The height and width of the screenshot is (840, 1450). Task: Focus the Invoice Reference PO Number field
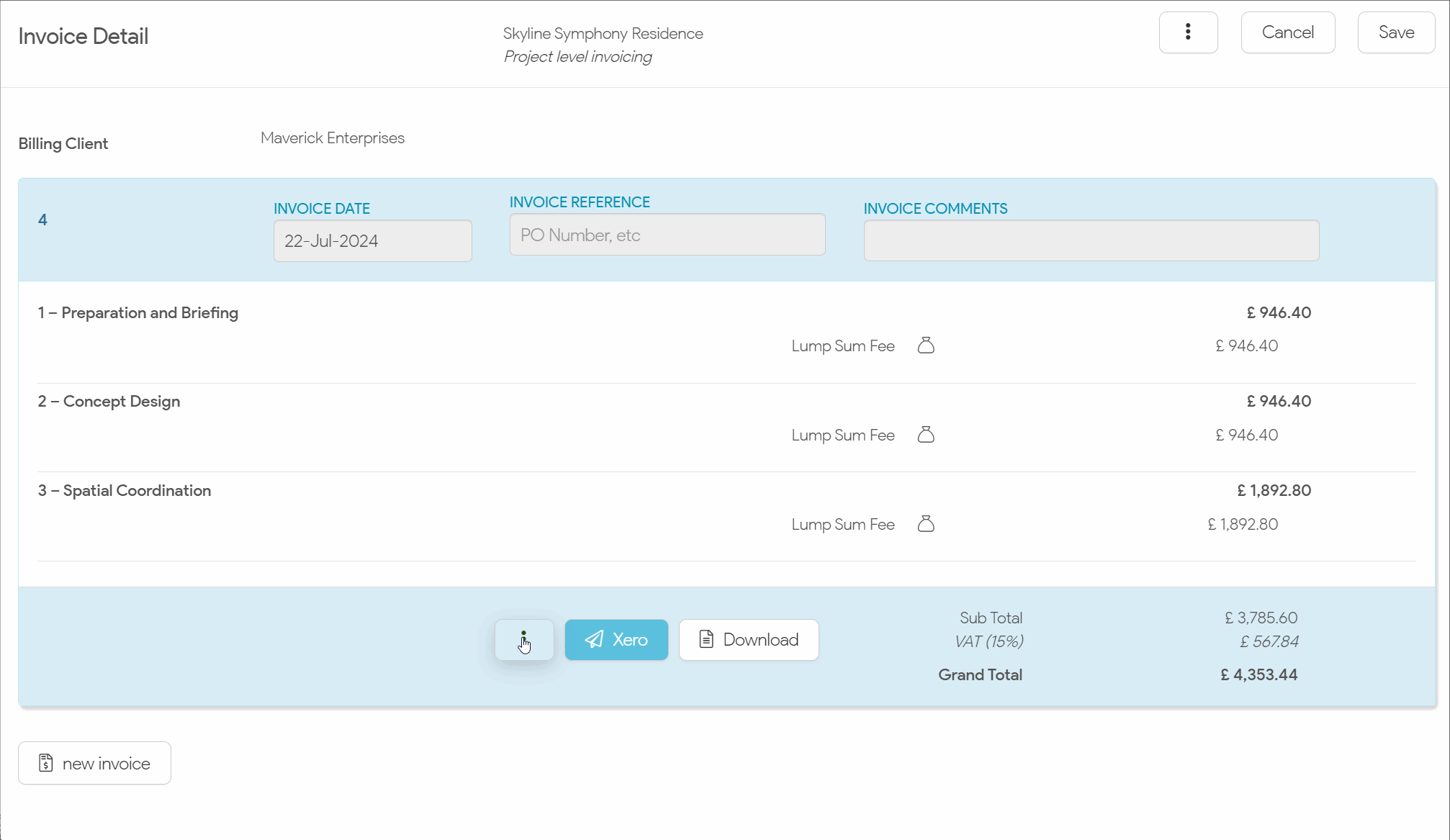coord(667,235)
